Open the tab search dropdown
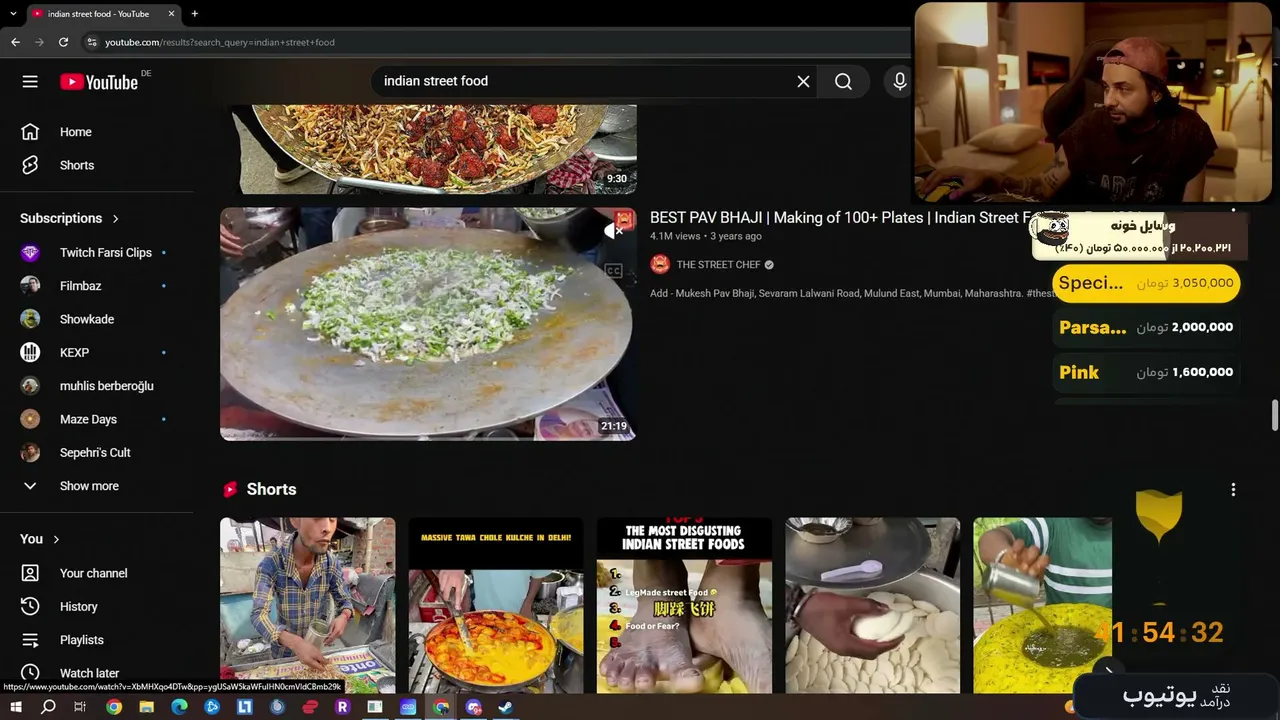This screenshot has width=1280, height=720. click(x=13, y=14)
